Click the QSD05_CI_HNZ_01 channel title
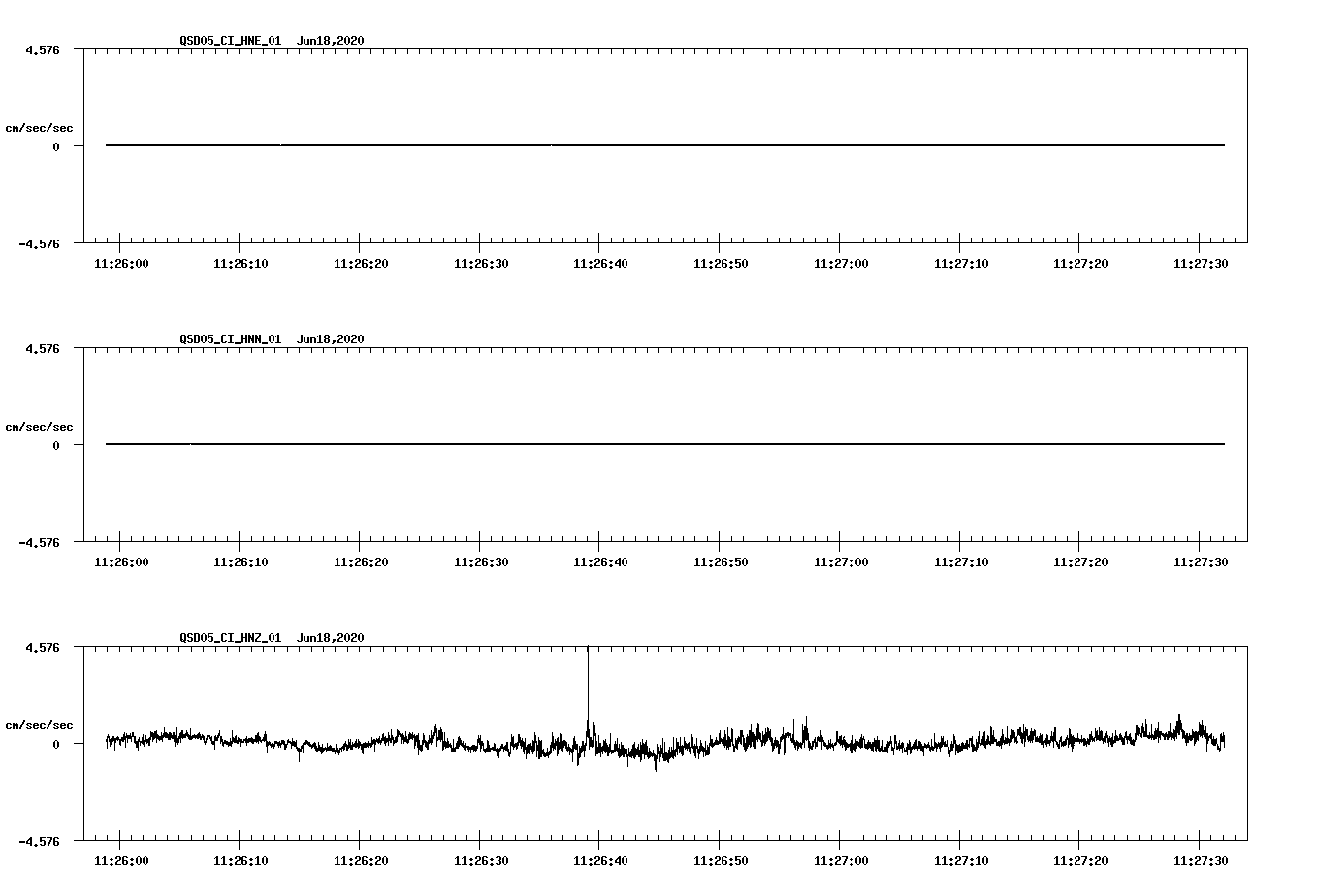Screen dimensions: 1317x896 tap(231, 638)
